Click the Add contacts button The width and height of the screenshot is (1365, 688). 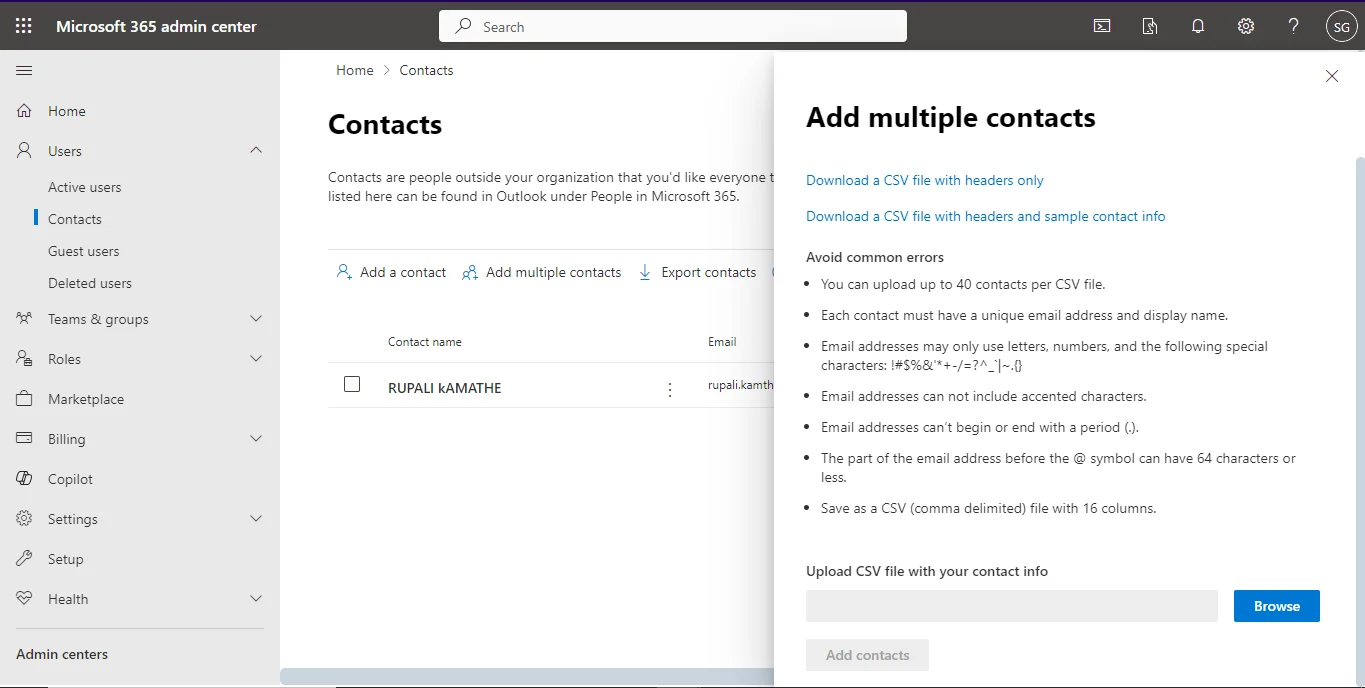(x=868, y=655)
